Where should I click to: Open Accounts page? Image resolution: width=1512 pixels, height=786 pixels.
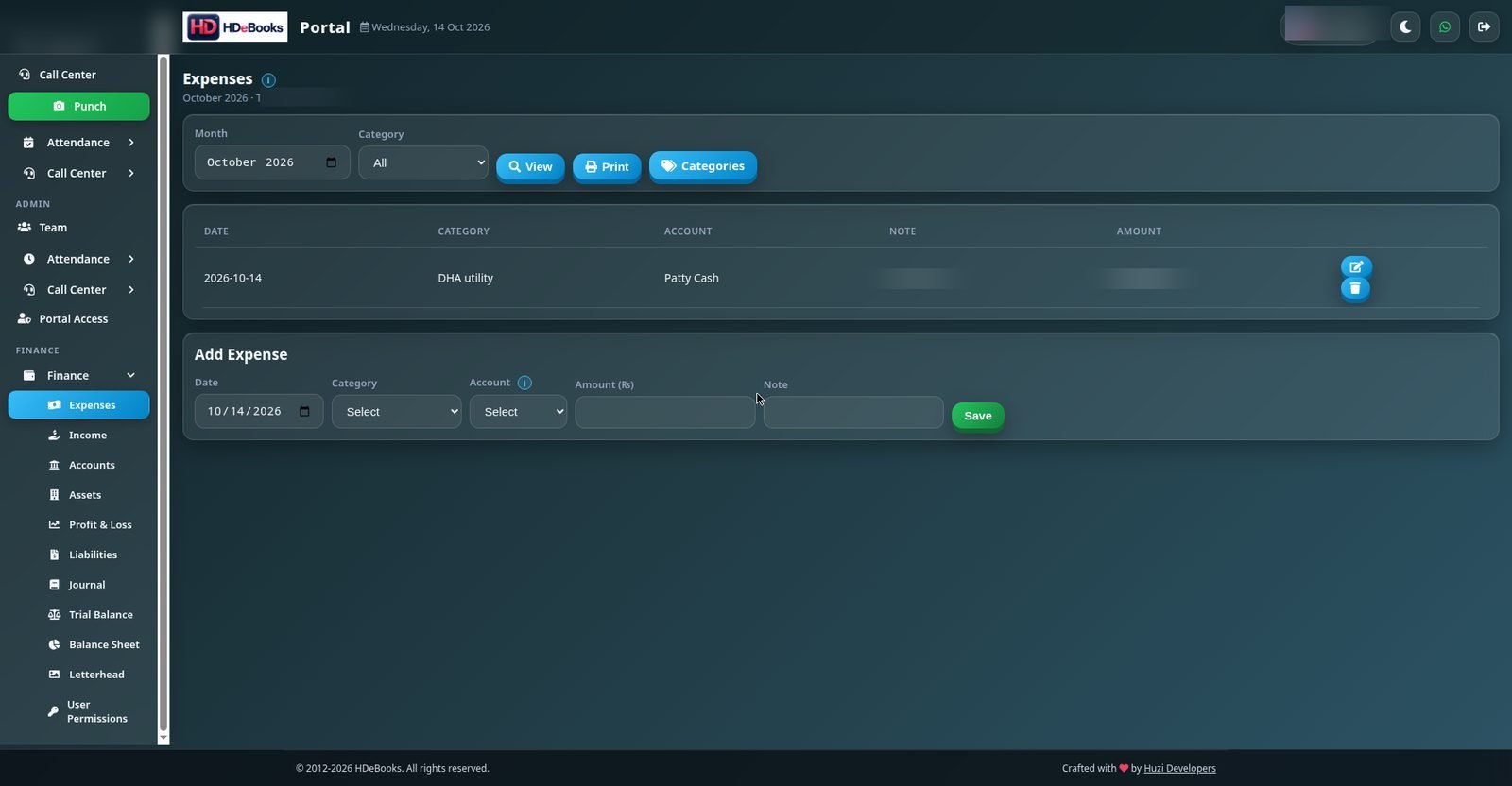[92, 465]
